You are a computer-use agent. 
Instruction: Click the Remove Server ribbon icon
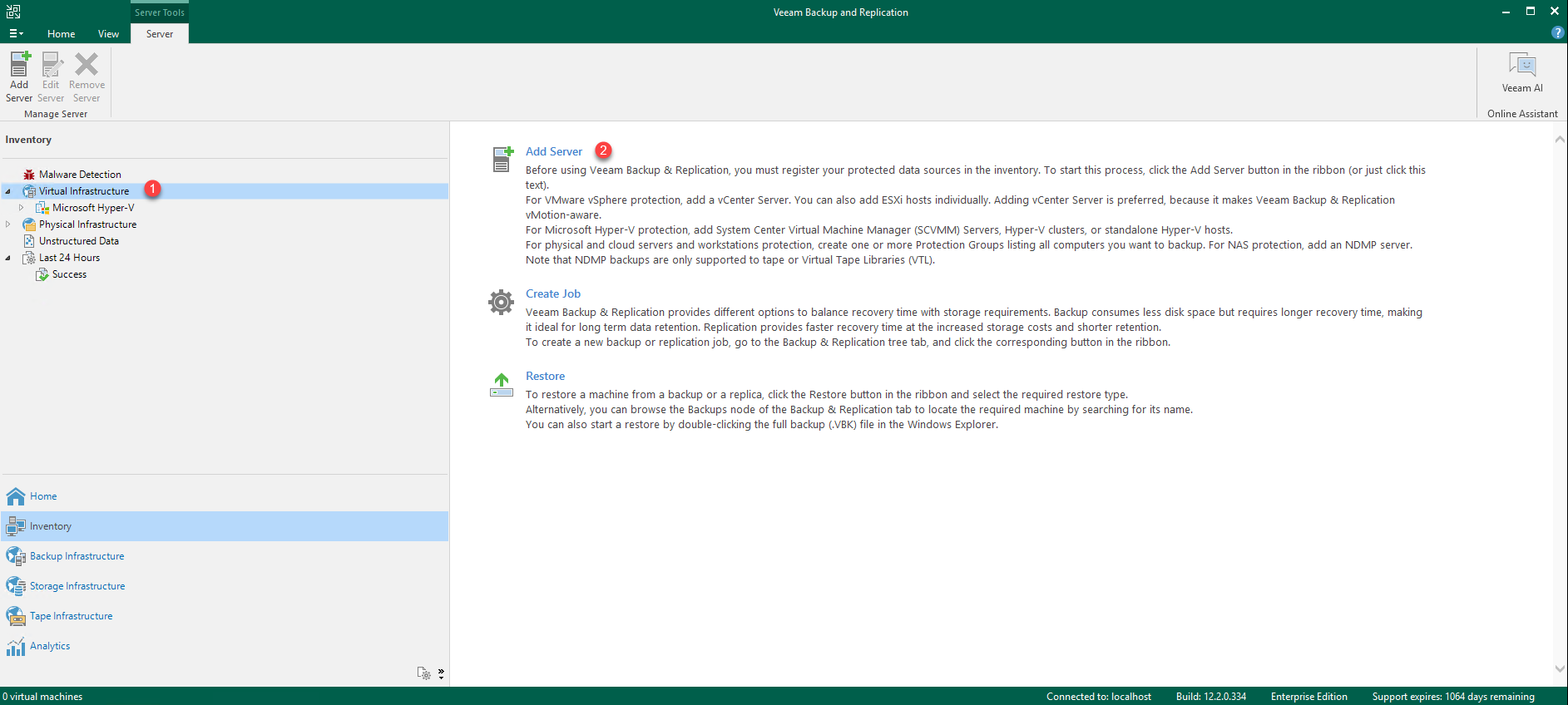[x=87, y=65]
